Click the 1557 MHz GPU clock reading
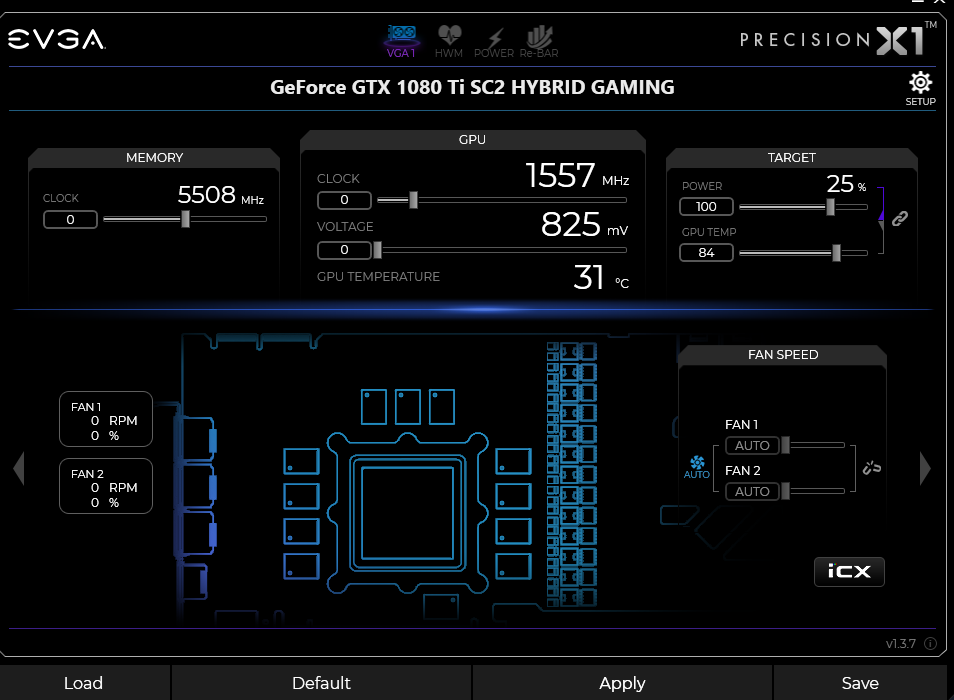954x700 pixels. (577, 176)
